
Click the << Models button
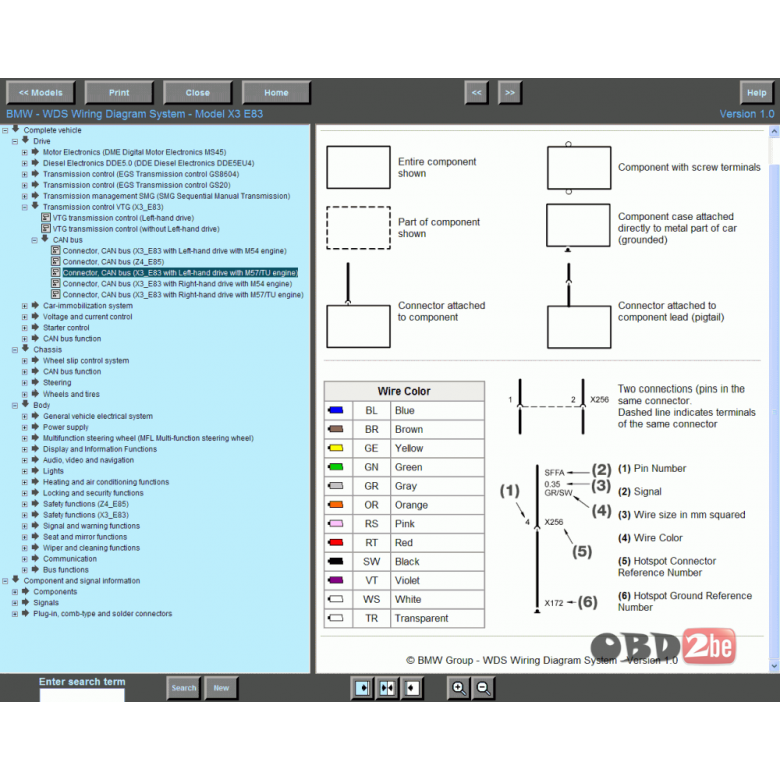pos(41,93)
